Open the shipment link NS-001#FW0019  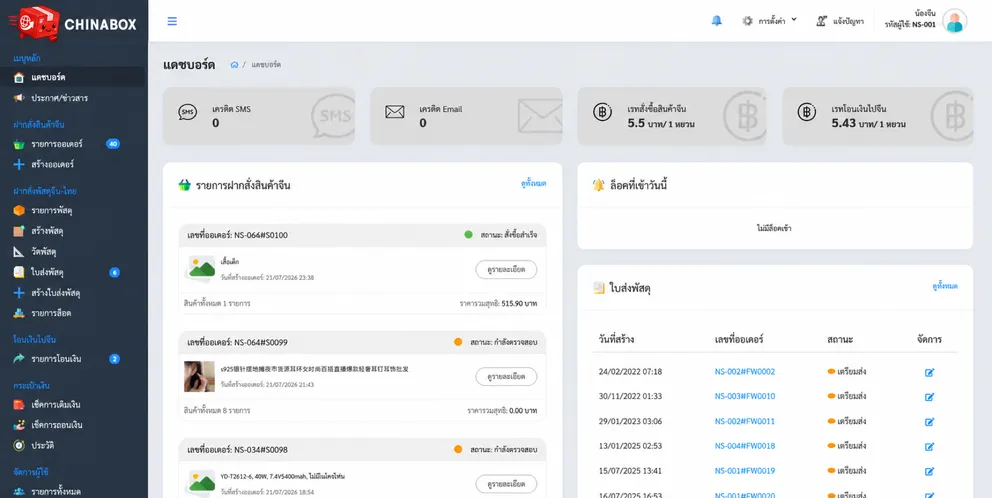point(745,471)
